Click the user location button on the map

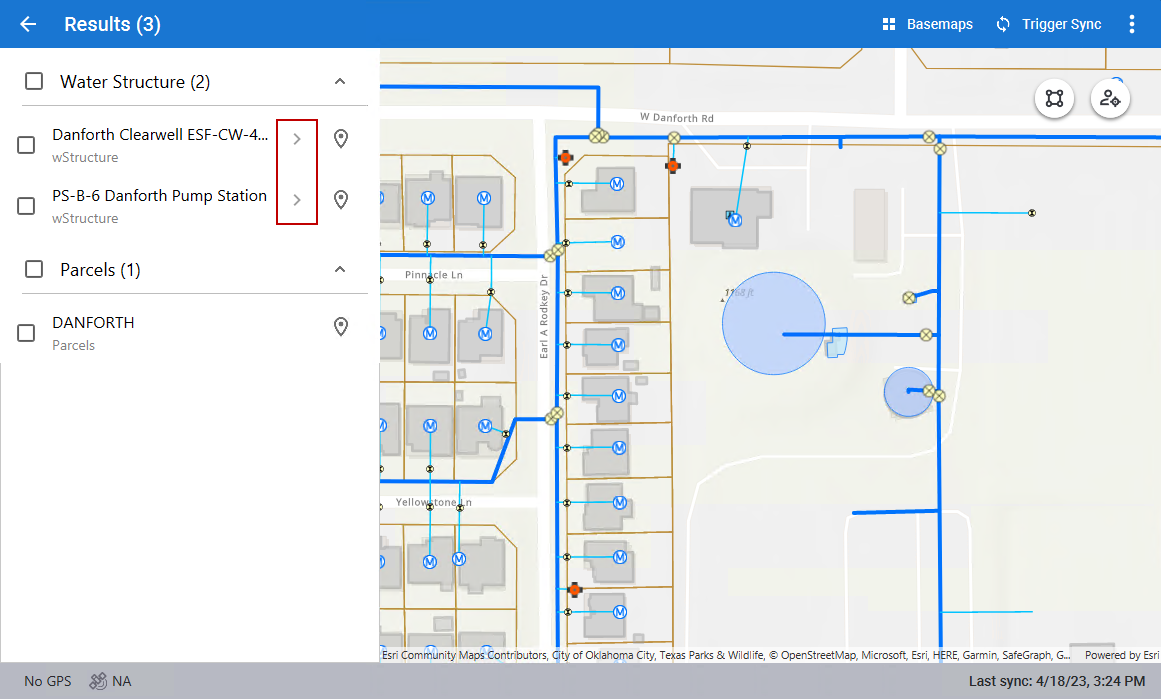(1110, 98)
